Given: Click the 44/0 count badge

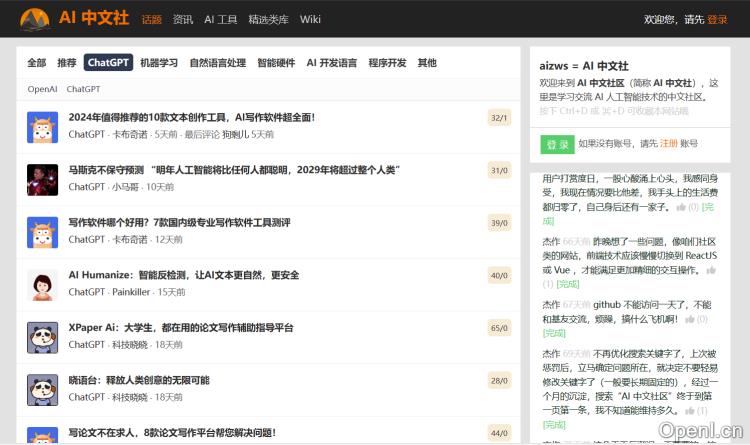Looking at the screenshot, I should pyautogui.click(x=499, y=433).
